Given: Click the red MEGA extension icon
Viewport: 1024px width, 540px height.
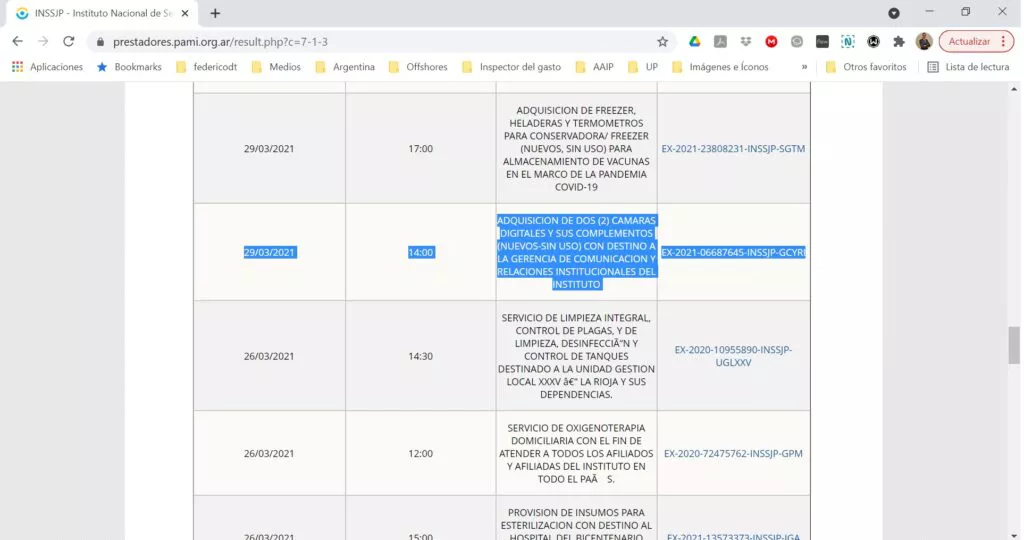Looking at the screenshot, I should click(x=771, y=41).
